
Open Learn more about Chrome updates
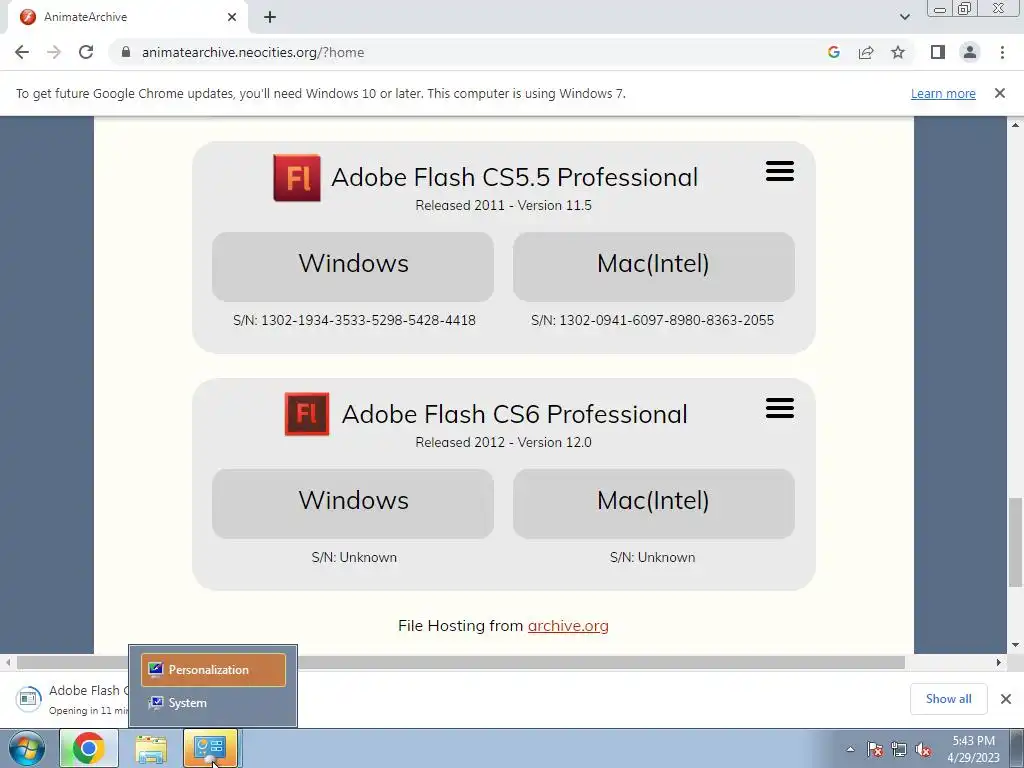(x=943, y=93)
